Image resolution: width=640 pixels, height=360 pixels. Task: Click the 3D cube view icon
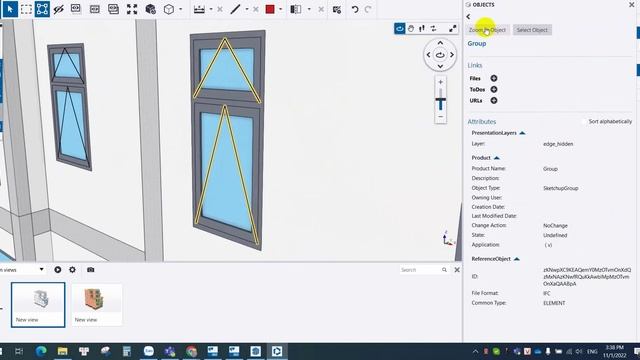pyautogui.click(x=169, y=9)
